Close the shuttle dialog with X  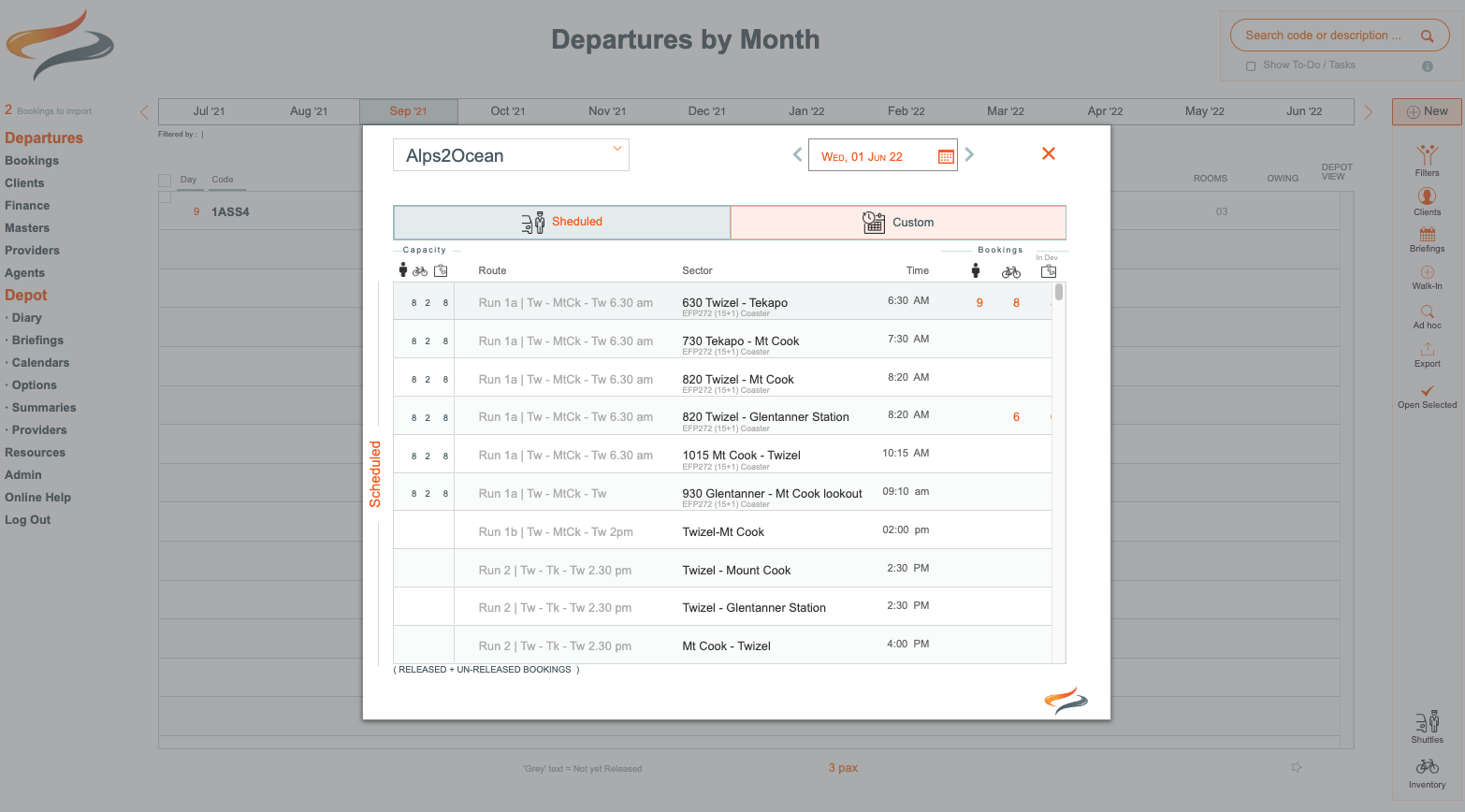point(1049,153)
